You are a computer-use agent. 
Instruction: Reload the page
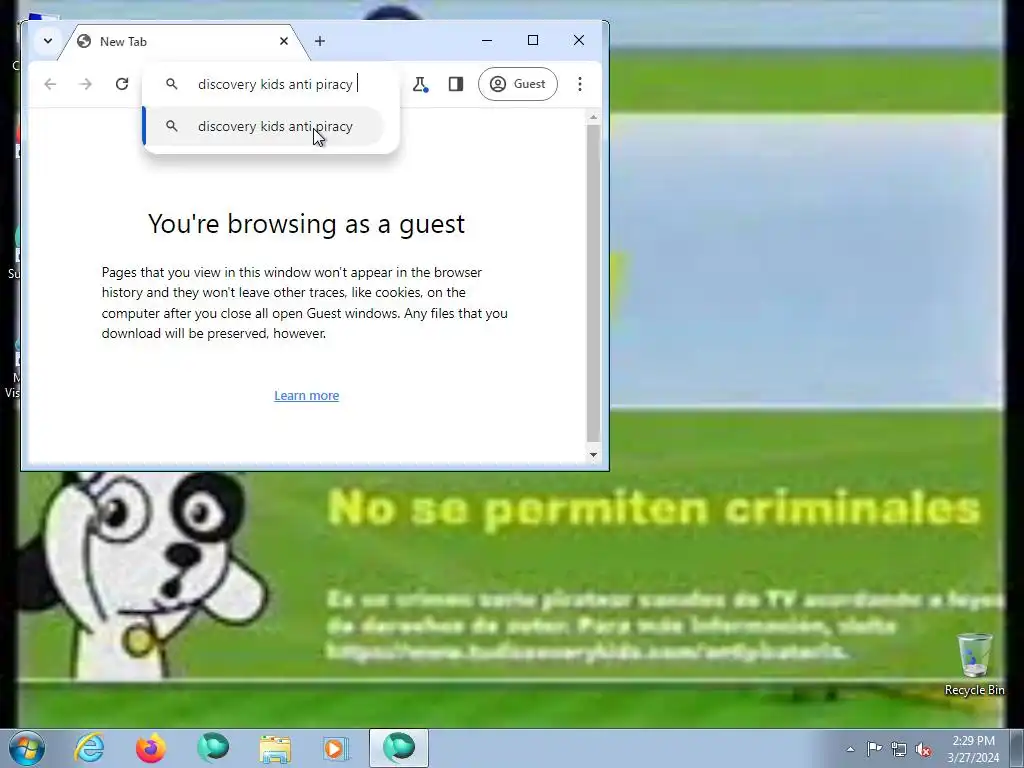(121, 84)
